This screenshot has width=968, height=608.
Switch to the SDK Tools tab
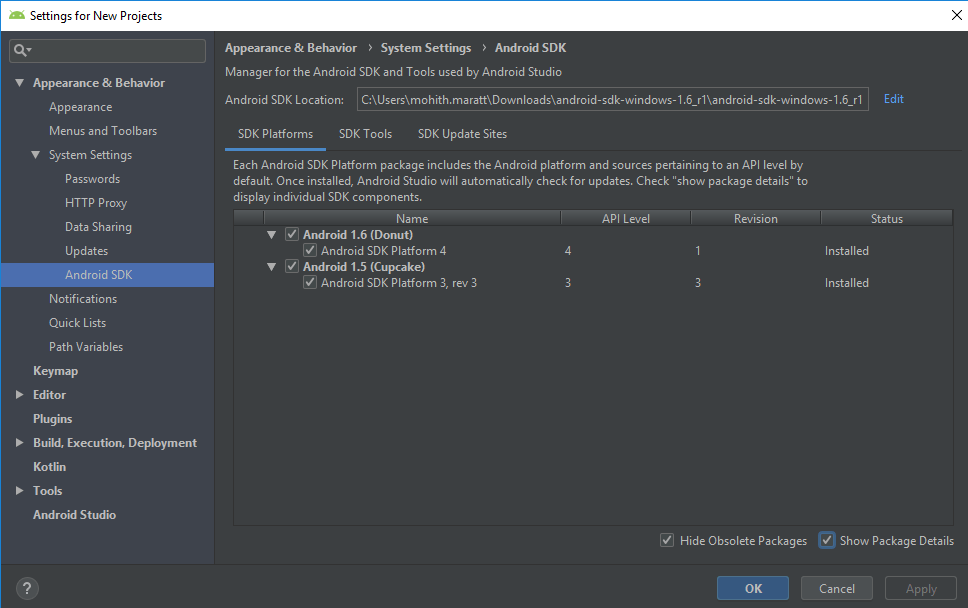pyautogui.click(x=366, y=133)
